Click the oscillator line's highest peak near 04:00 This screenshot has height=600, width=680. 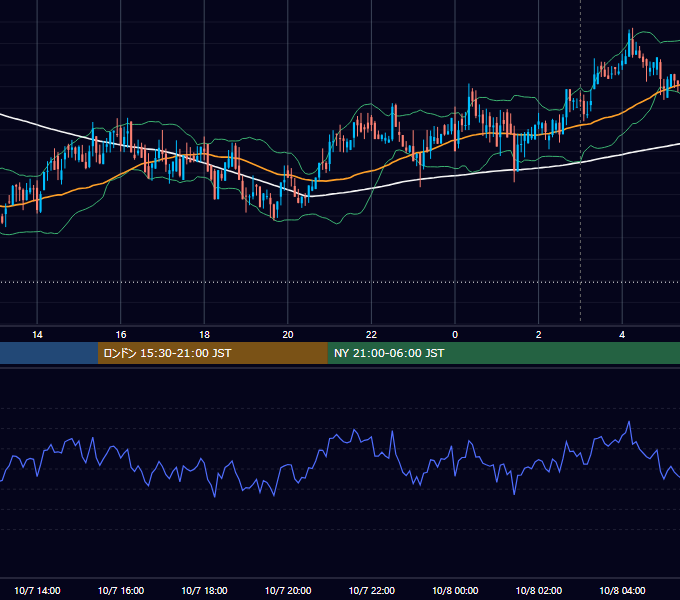[629, 422]
